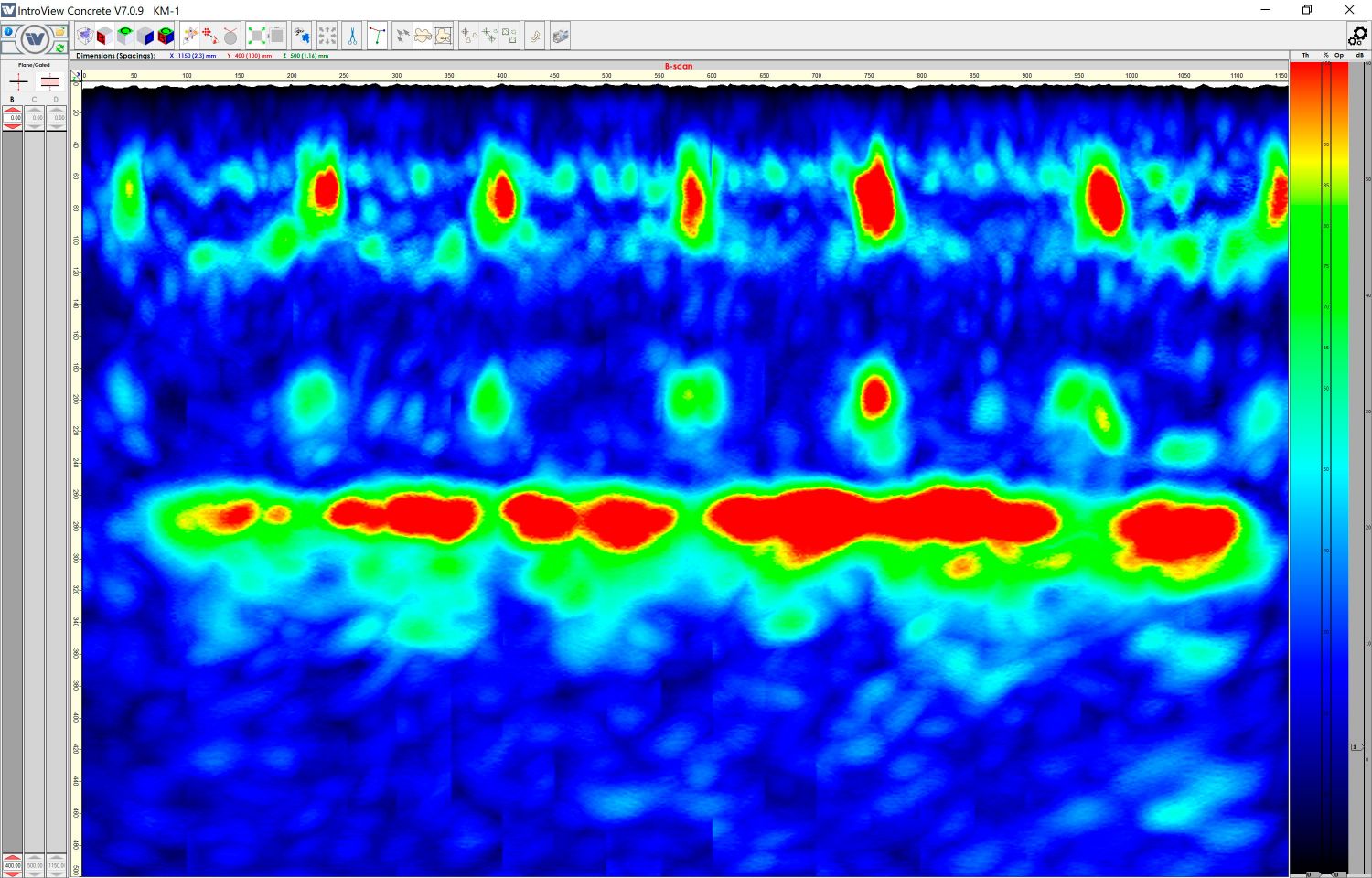
Task: Select the blue D-scan cube view
Action: tap(145, 37)
